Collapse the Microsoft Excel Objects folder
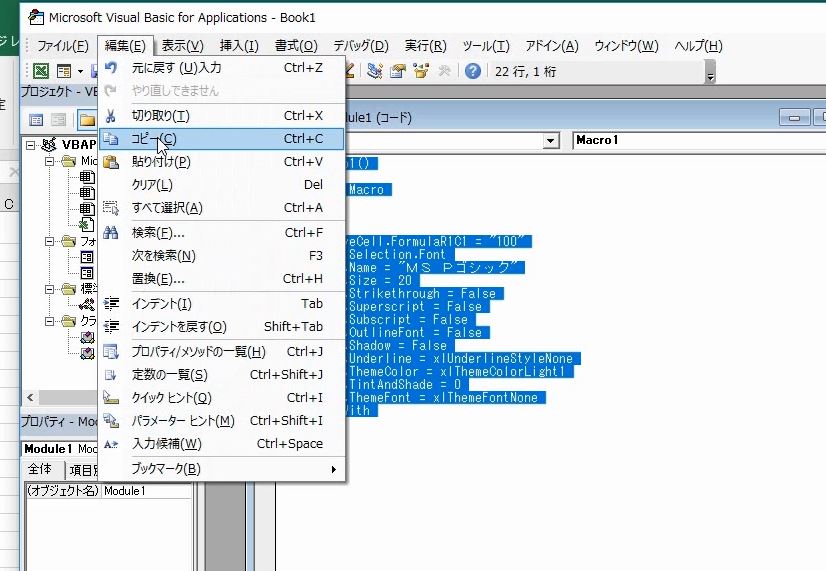The height and width of the screenshot is (571, 826). pyautogui.click(x=50, y=161)
